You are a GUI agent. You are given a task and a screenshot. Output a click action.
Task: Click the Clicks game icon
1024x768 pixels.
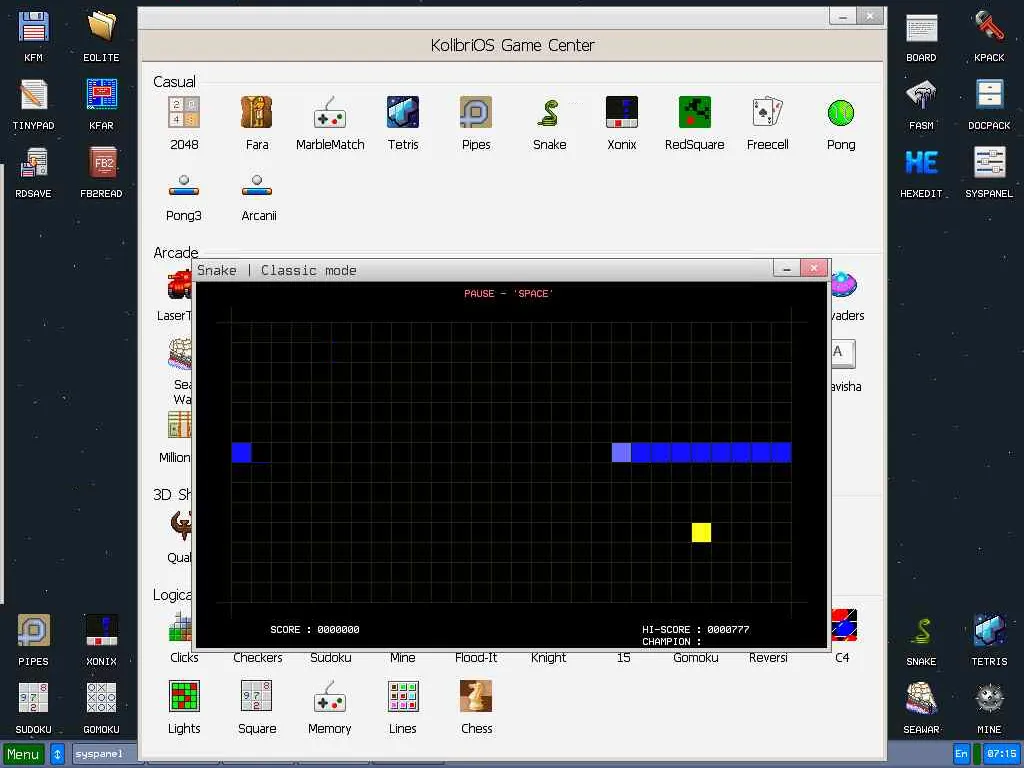181,626
